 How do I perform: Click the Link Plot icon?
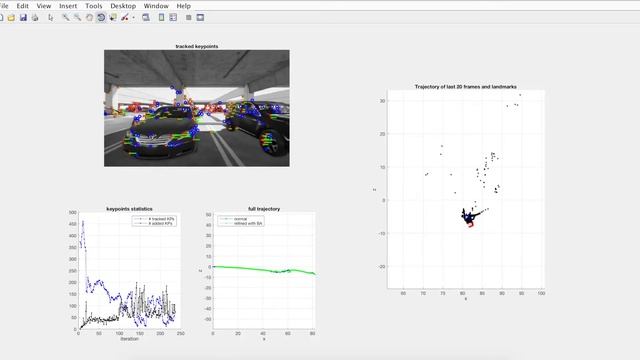pyautogui.click(x=146, y=18)
